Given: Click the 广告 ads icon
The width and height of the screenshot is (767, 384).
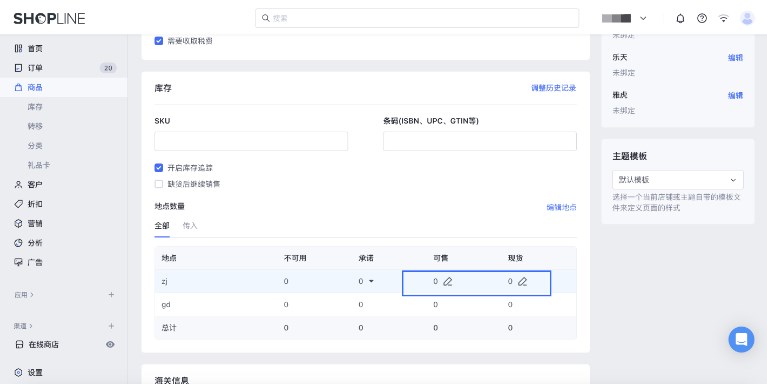Looking at the screenshot, I should pyautogui.click(x=19, y=262).
